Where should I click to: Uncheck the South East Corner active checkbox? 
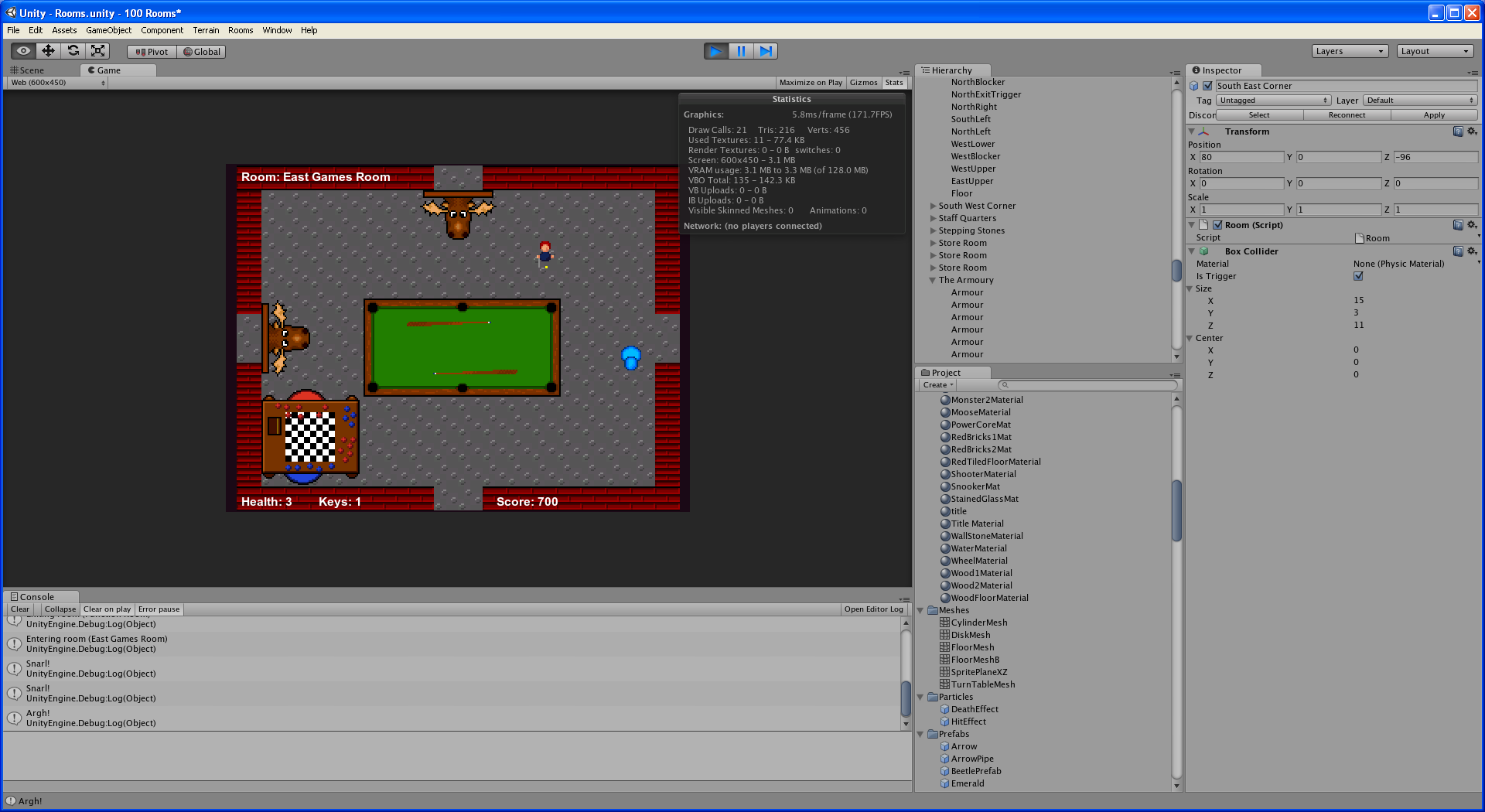[x=1207, y=86]
